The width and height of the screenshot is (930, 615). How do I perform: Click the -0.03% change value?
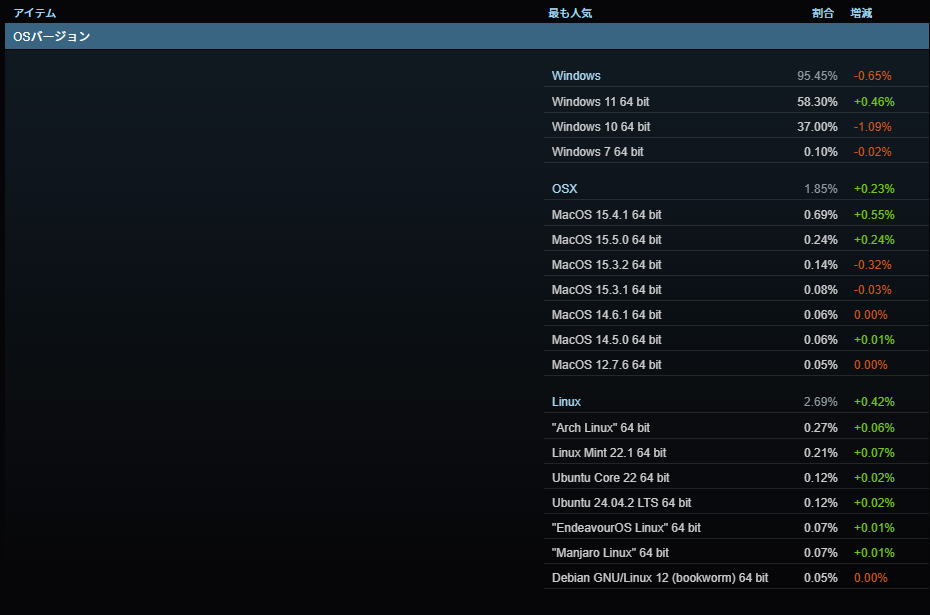point(872,289)
